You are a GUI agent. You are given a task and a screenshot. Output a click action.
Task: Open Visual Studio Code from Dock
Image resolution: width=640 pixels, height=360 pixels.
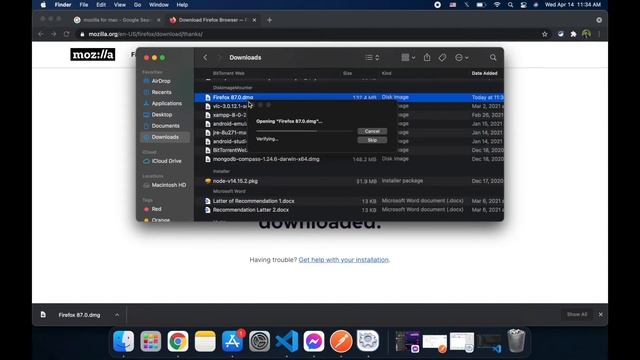287,341
